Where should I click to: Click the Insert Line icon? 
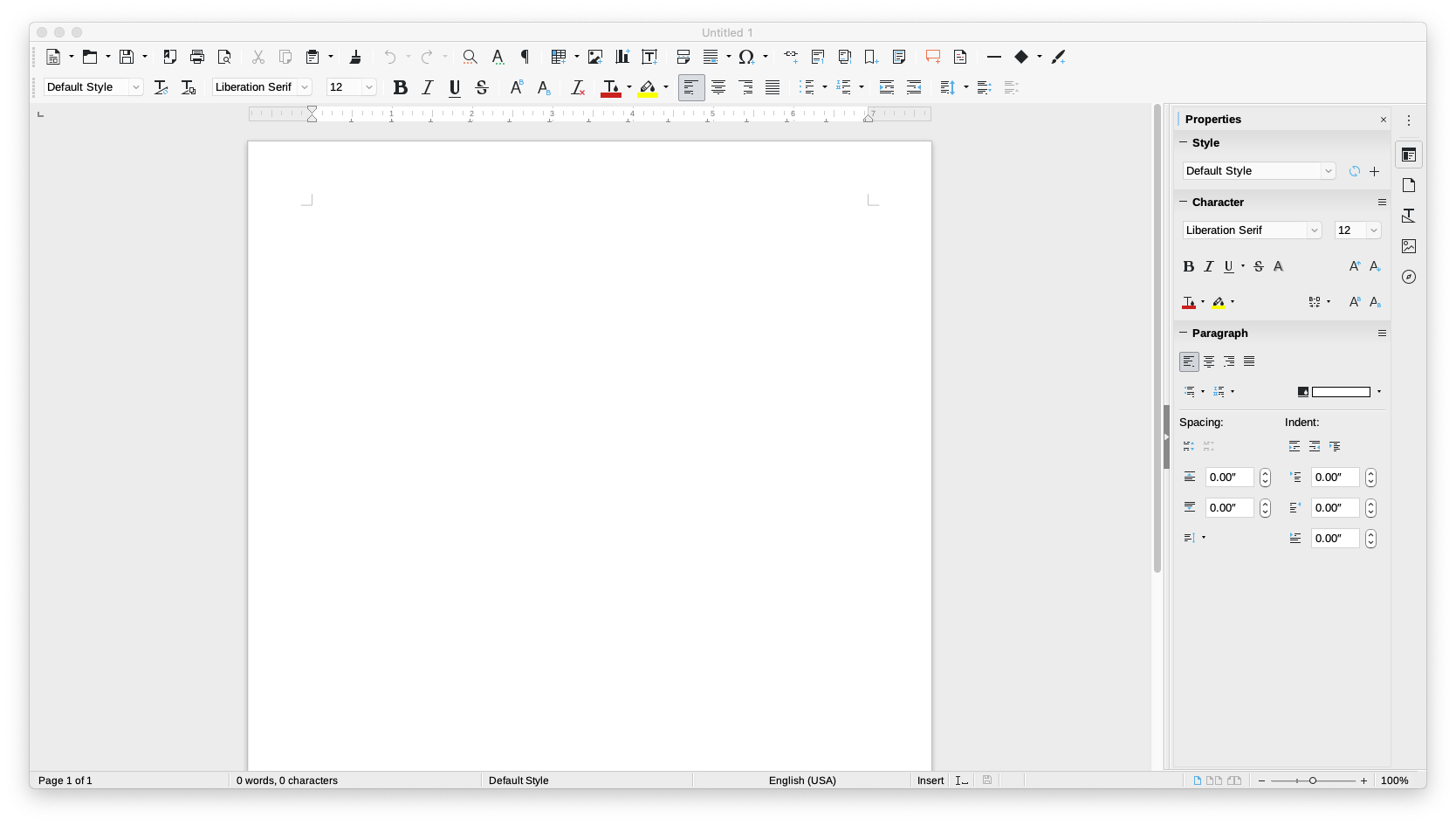pos(994,57)
